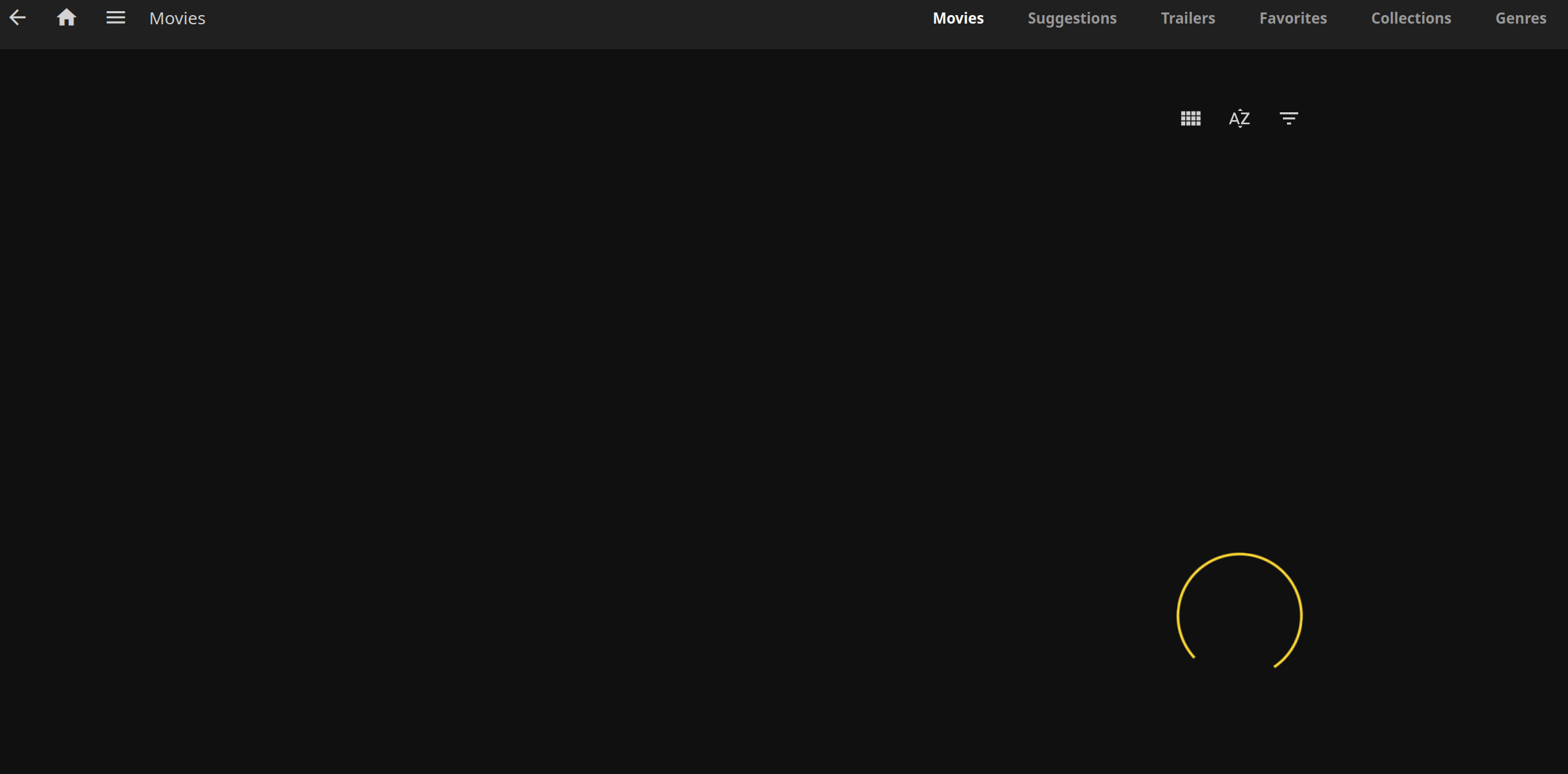Open the poster display options grid icon
Viewport: 1568px width, 774px height.
point(1190,118)
